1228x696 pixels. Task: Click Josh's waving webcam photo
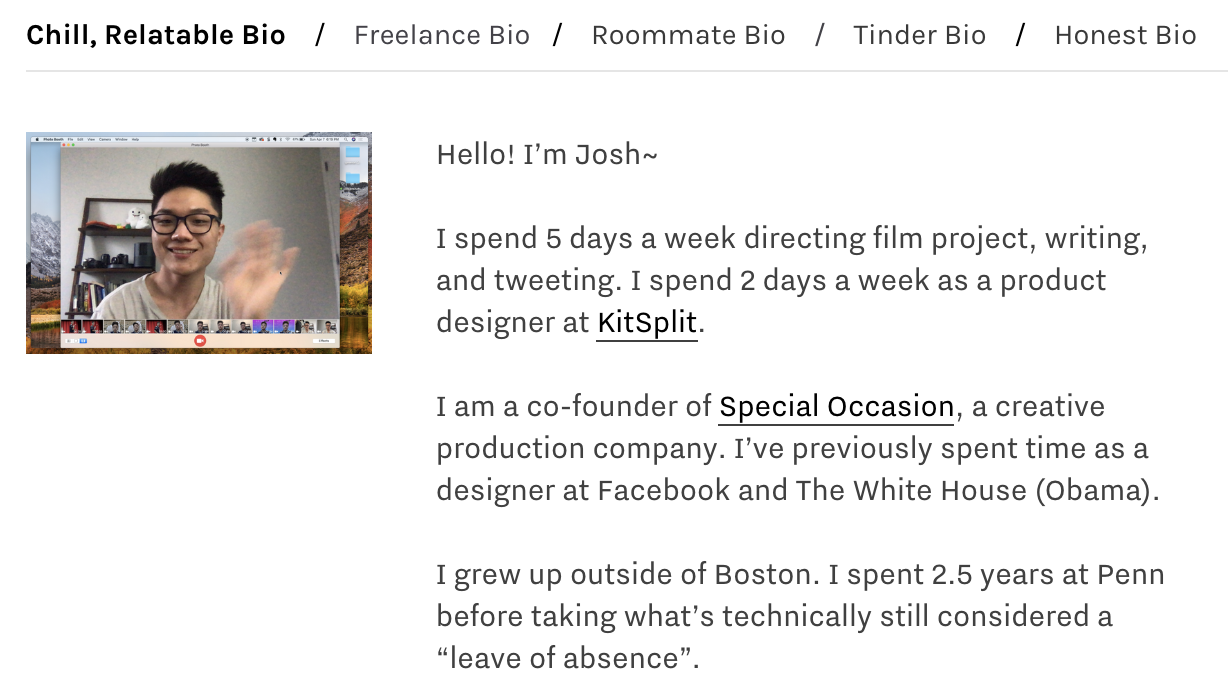(x=199, y=243)
